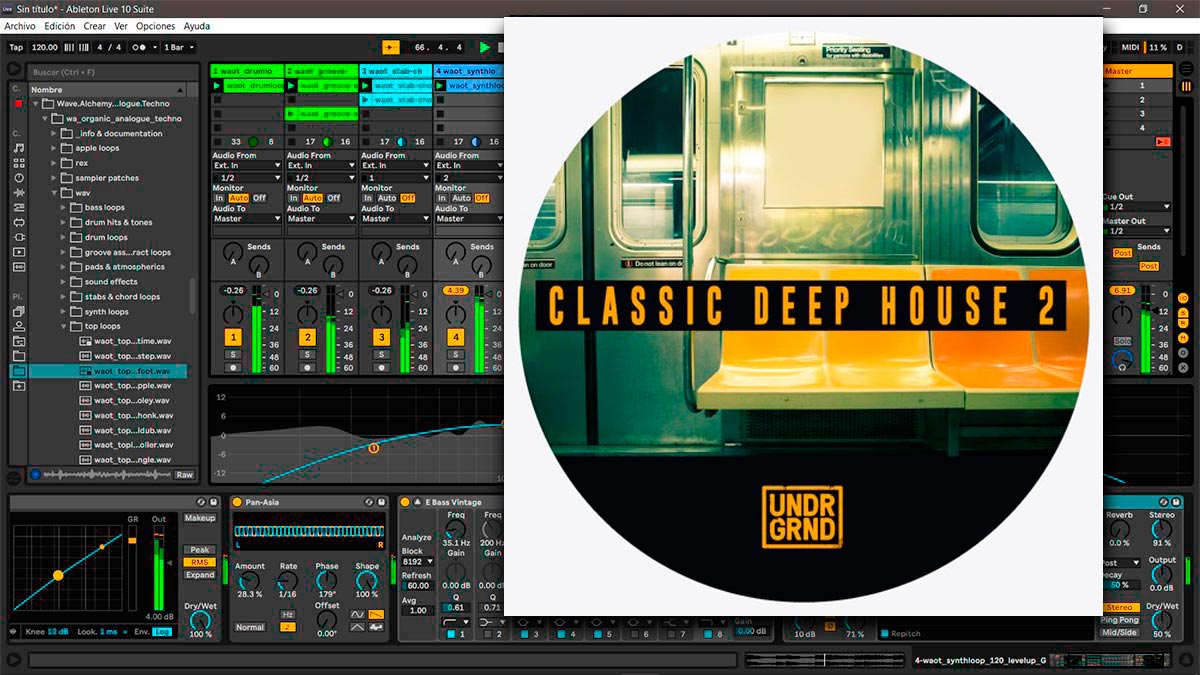Toggle the browser preview headphone button
The image size is (1200, 675).
point(36,475)
